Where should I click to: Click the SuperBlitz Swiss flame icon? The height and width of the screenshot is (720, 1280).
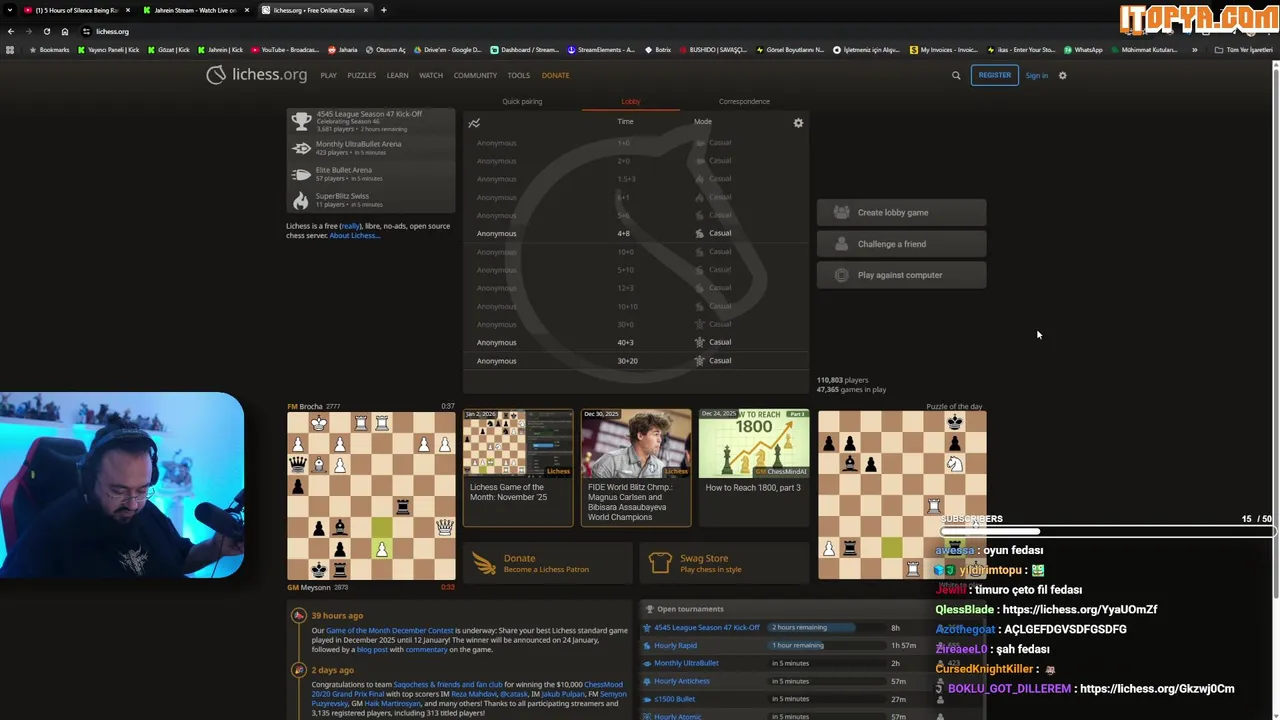[x=301, y=200]
